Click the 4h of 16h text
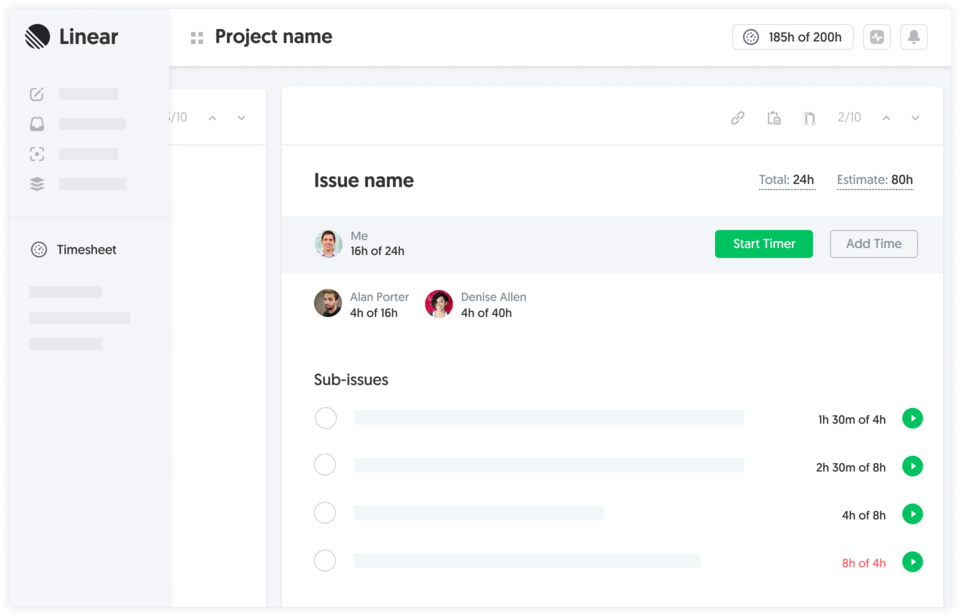The height and width of the screenshot is (616, 960). pyautogui.click(x=373, y=313)
